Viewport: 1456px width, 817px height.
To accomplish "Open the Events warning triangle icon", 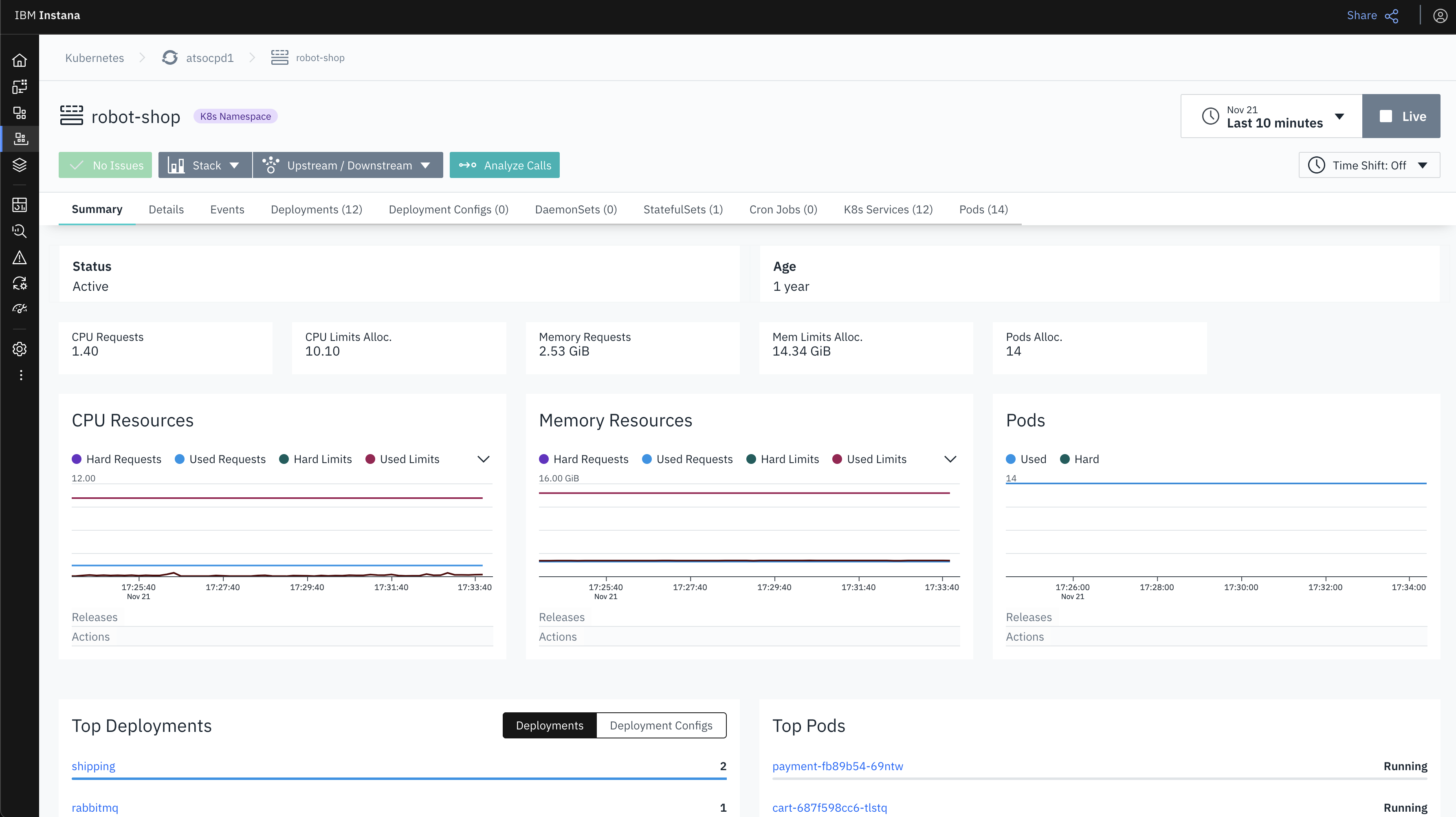I will pyautogui.click(x=20, y=258).
